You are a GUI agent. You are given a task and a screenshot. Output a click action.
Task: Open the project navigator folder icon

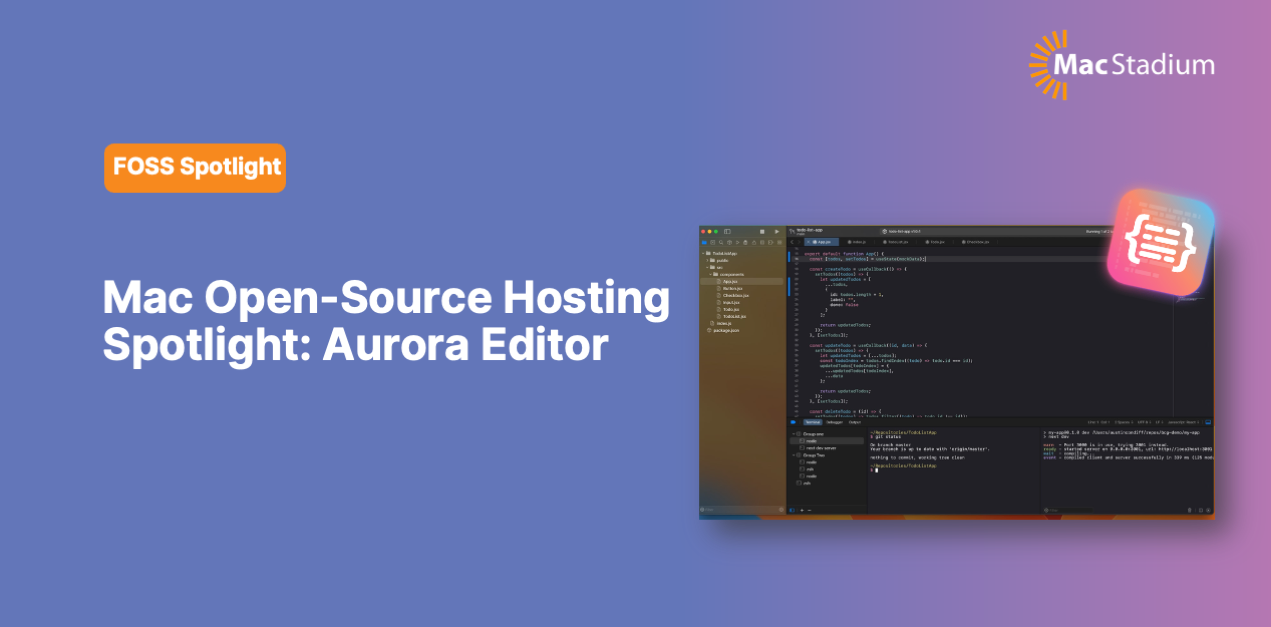(x=704, y=242)
